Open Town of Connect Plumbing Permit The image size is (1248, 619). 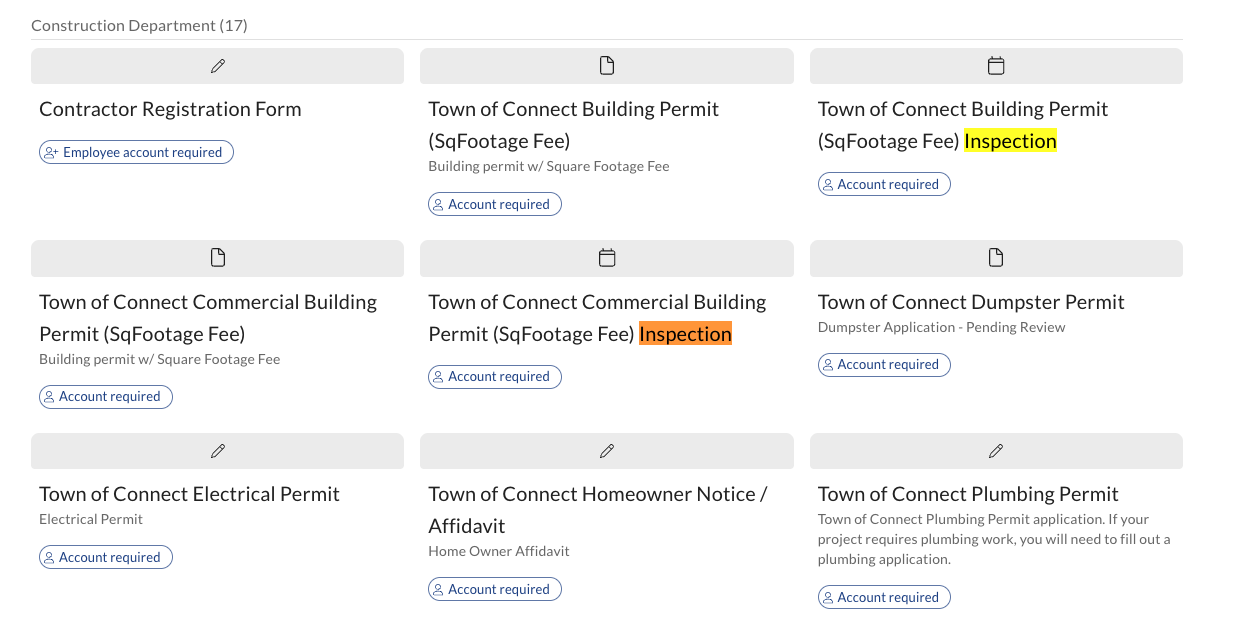pyautogui.click(x=968, y=494)
